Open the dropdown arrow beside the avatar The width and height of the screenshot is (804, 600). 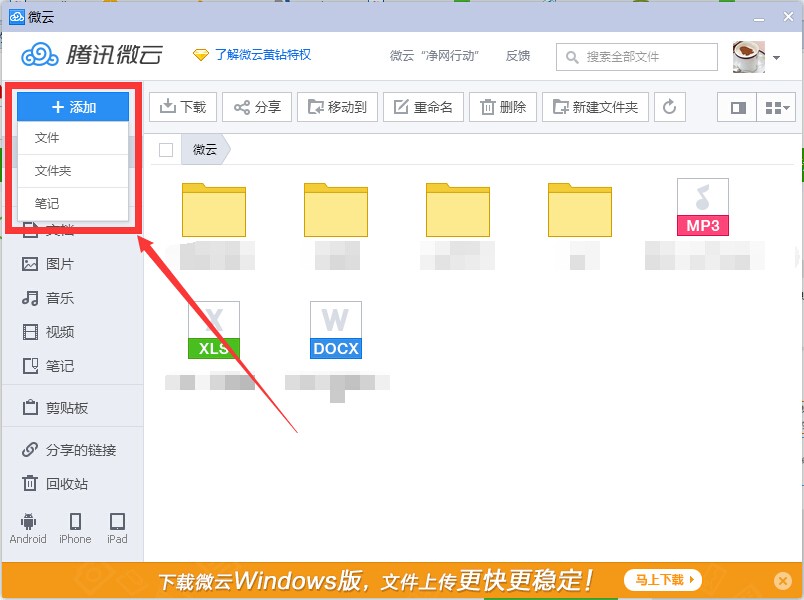click(777, 57)
